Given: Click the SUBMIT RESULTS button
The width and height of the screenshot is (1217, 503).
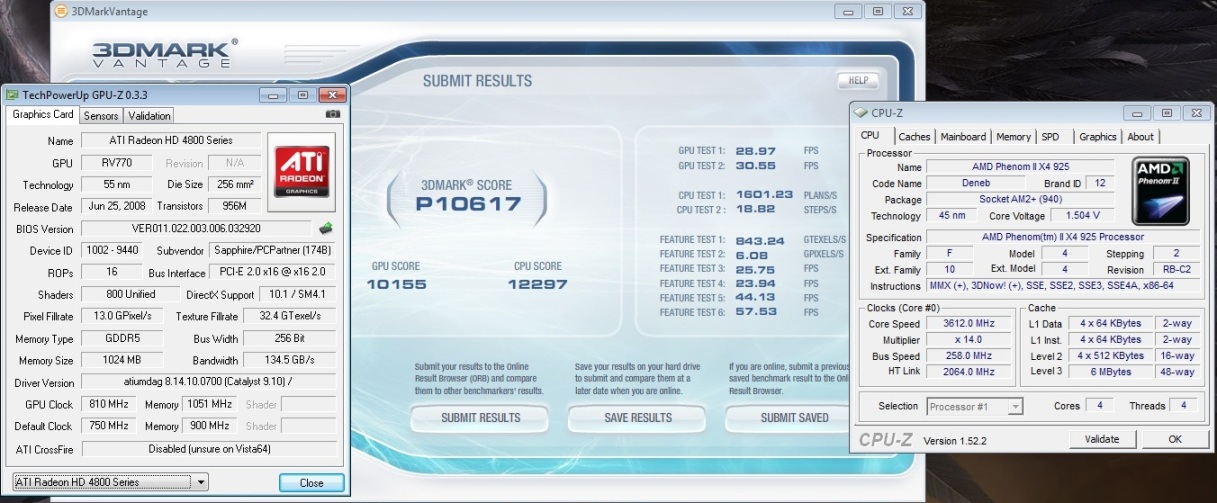Looking at the screenshot, I should click(480, 418).
